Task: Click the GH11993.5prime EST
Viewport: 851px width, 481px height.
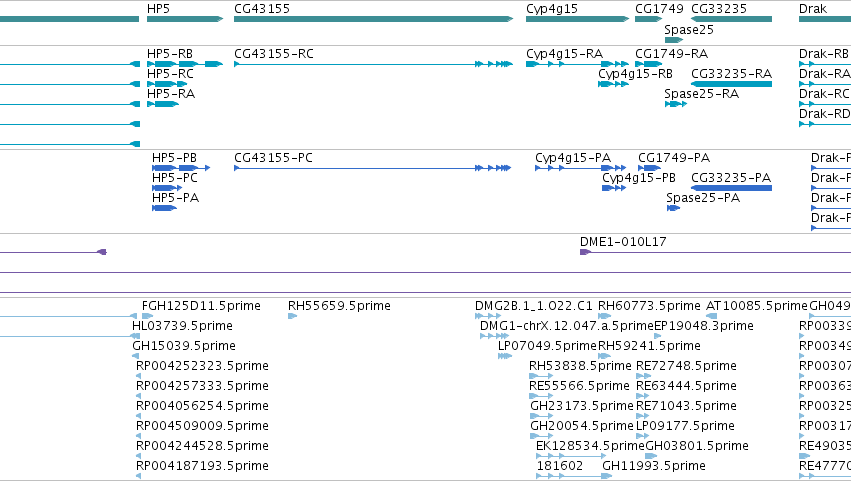Action: coord(607,476)
